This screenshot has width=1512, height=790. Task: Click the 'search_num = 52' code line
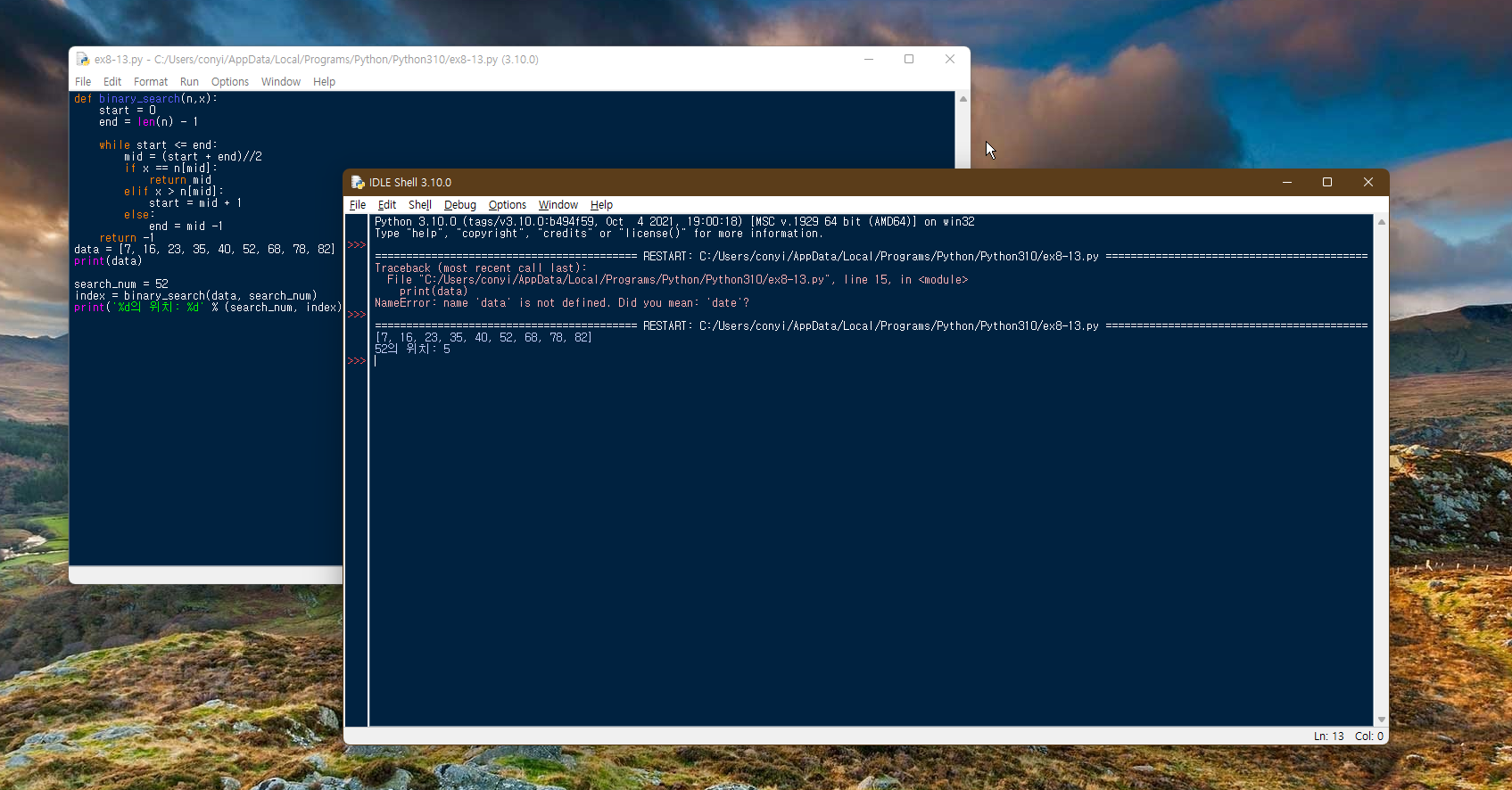(121, 284)
